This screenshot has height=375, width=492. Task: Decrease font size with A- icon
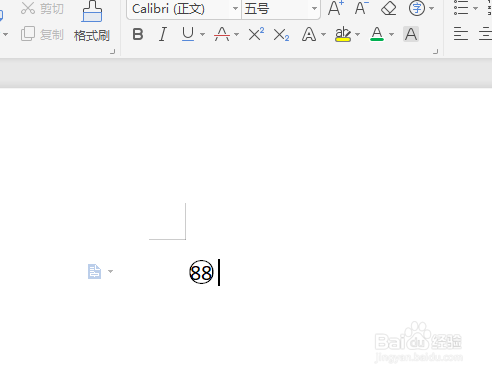click(x=361, y=8)
